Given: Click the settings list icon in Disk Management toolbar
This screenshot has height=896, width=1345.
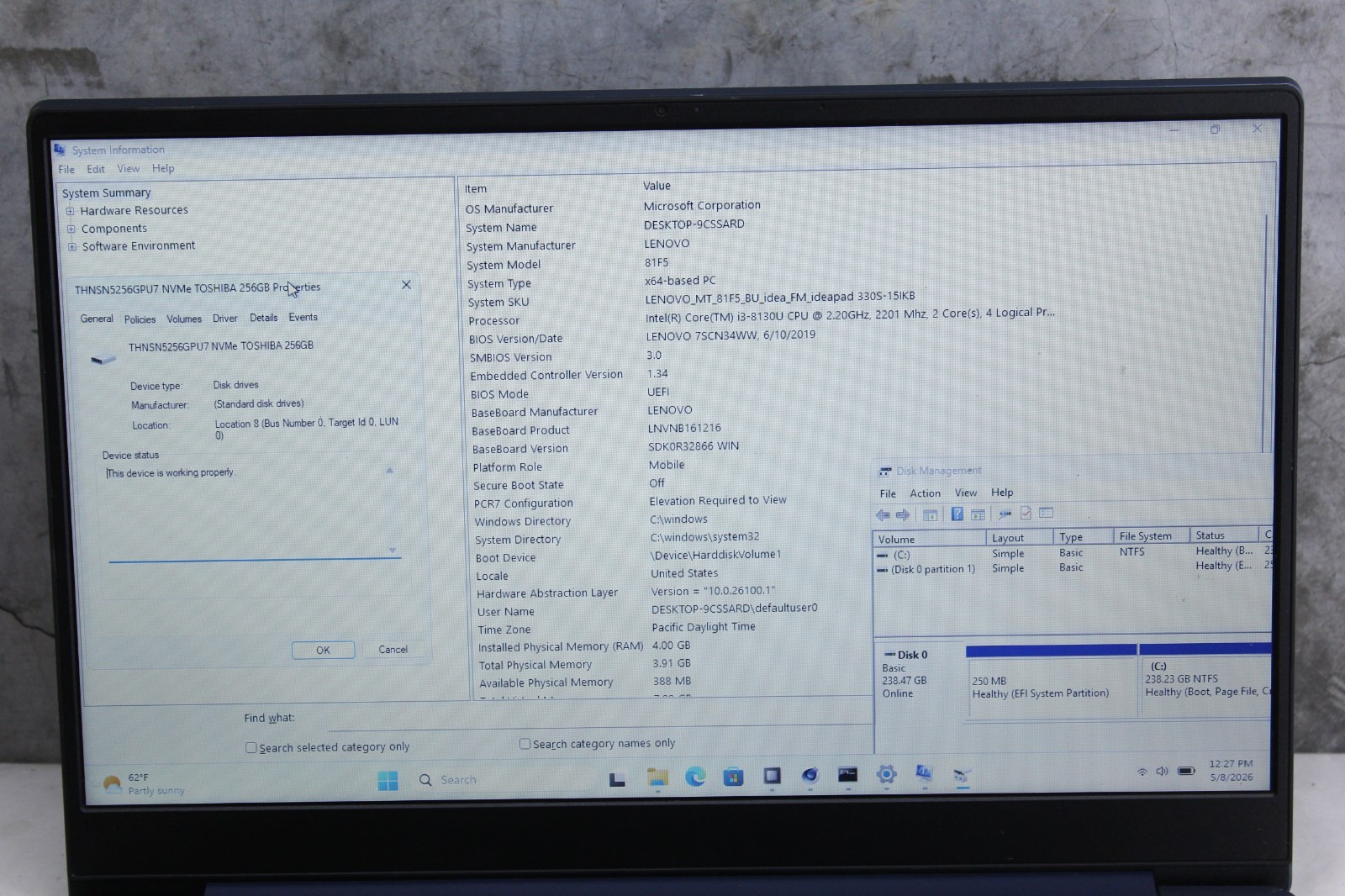Looking at the screenshot, I should click(x=1047, y=513).
